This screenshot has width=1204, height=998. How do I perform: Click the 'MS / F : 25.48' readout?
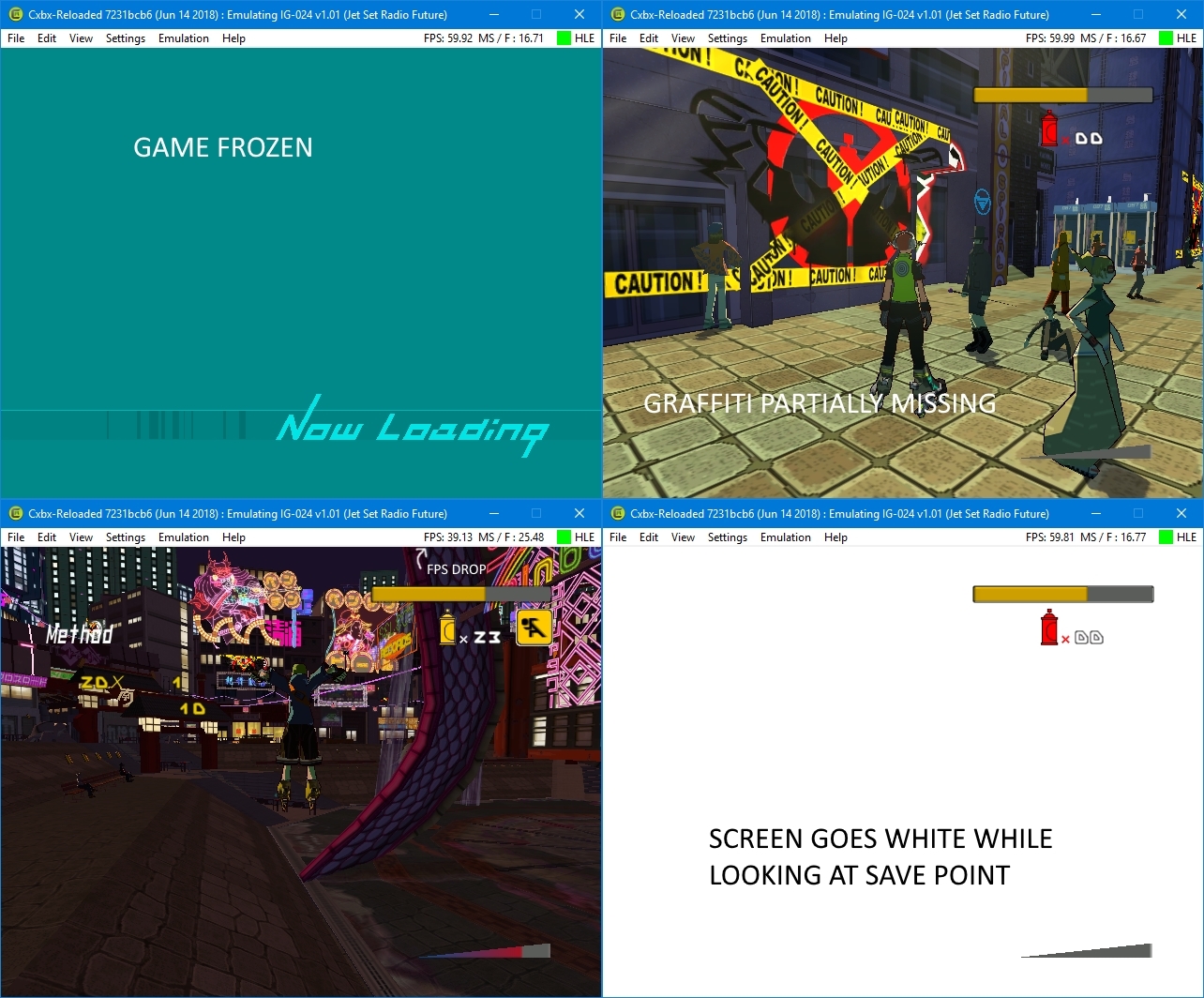tap(511, 537)
